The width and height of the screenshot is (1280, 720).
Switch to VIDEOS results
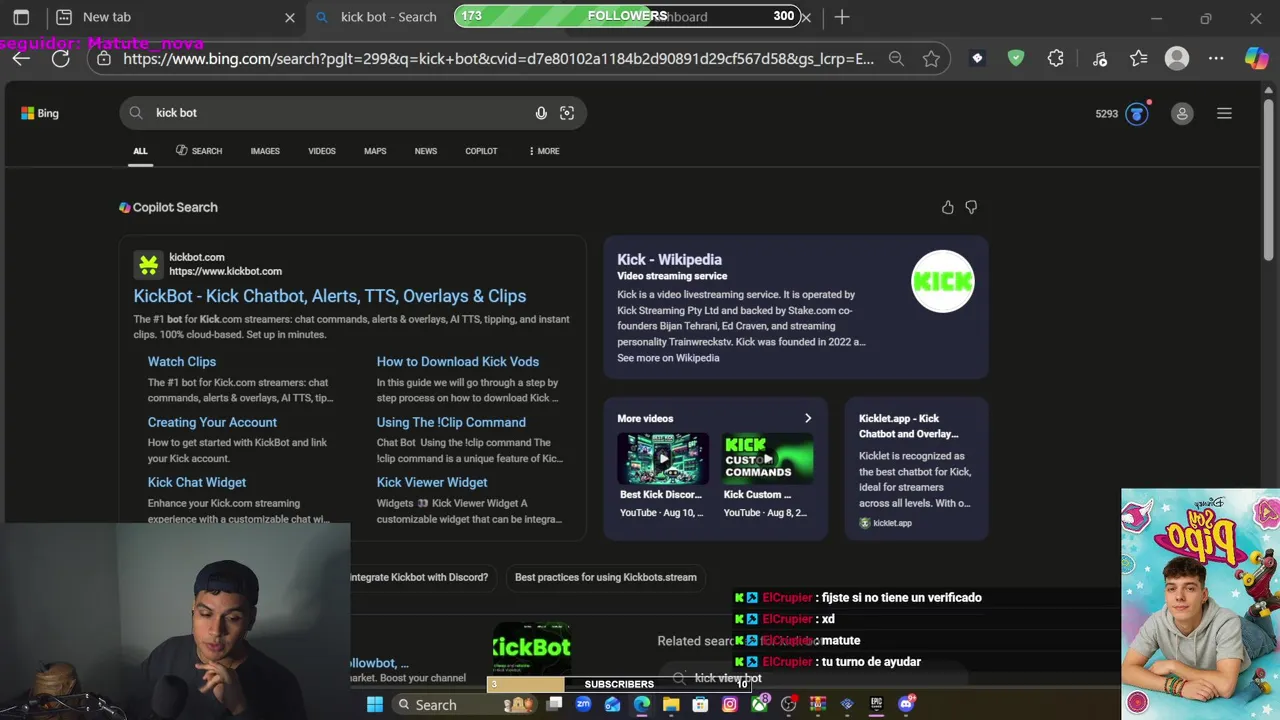coord(322,151)
